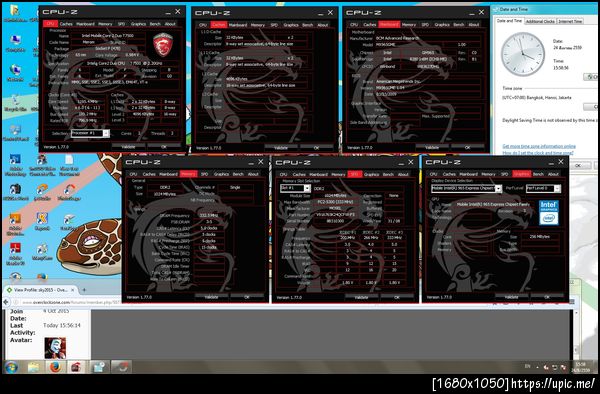
Task: Click the forum profile avatar image
Action: tap(55, 348)
